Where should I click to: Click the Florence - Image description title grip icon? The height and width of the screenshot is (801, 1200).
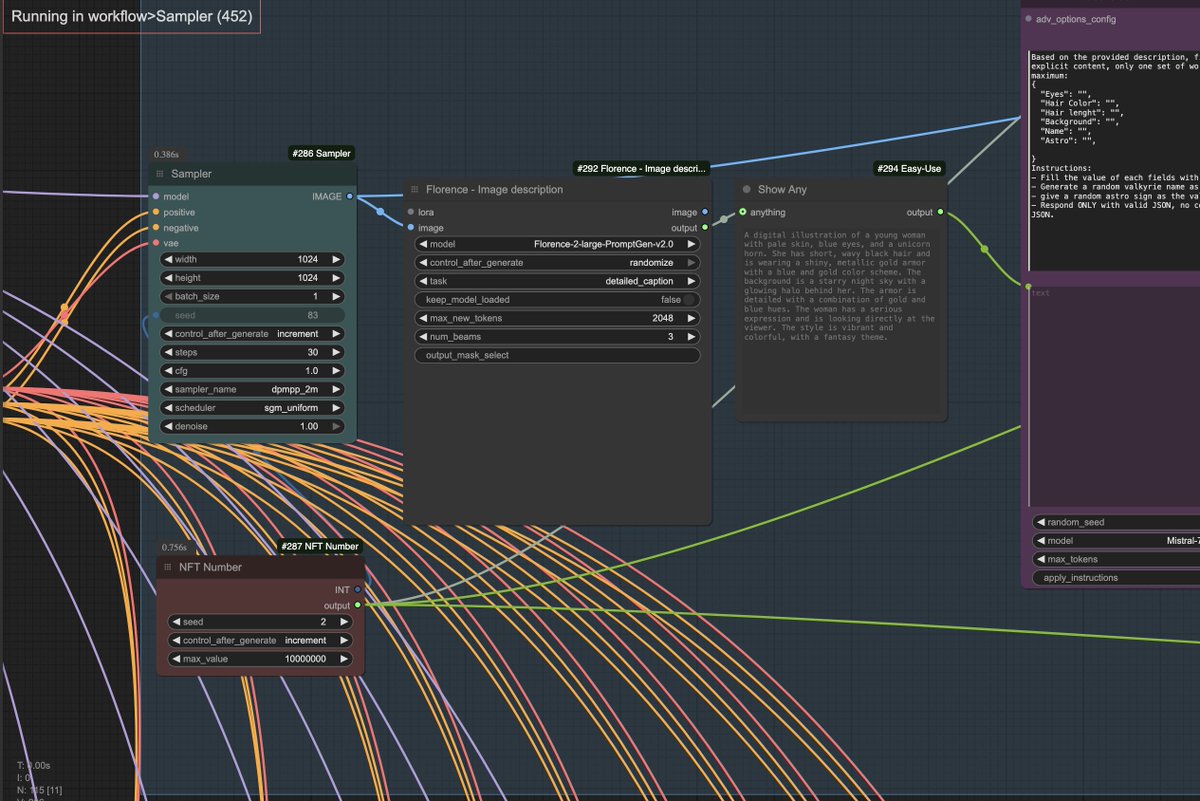click(x=414, y=189)
